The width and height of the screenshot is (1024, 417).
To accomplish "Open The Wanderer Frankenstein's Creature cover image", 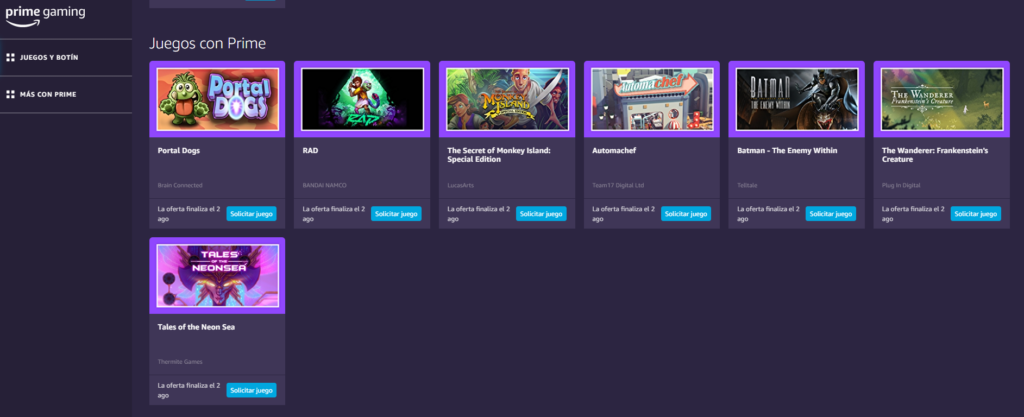I will pos(942,99).
